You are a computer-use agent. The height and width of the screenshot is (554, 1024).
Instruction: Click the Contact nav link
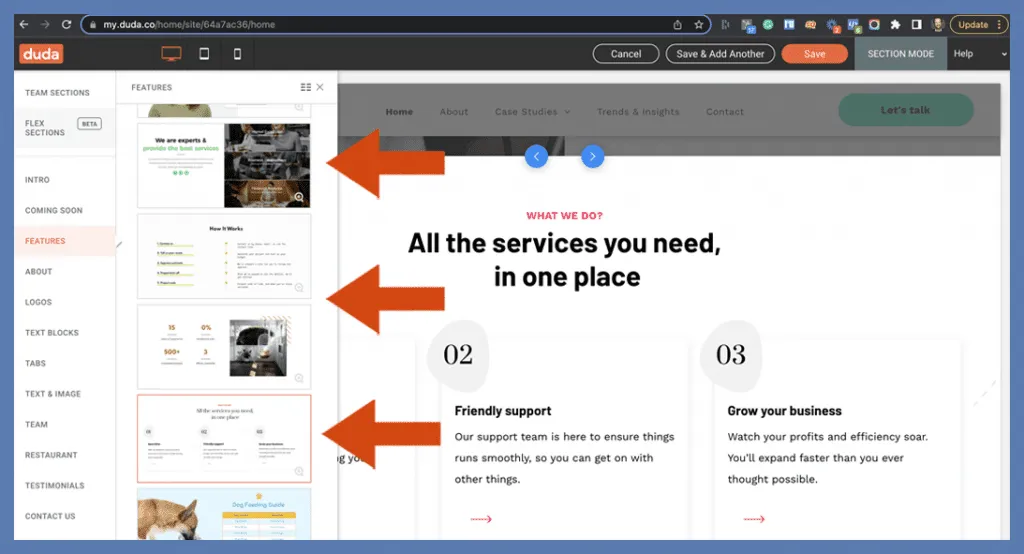(x=725, y=112)
